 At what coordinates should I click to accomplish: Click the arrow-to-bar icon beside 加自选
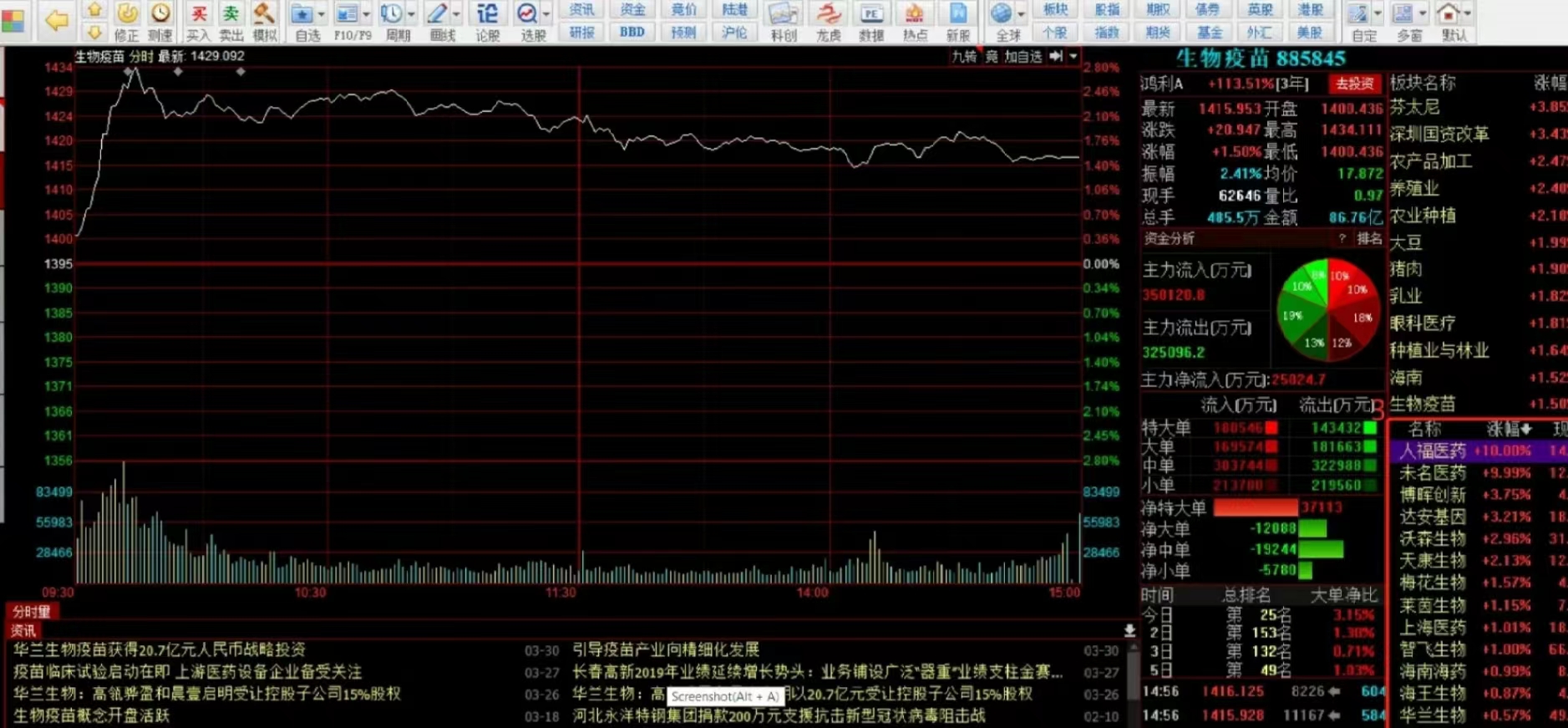tap(1056, 56)
